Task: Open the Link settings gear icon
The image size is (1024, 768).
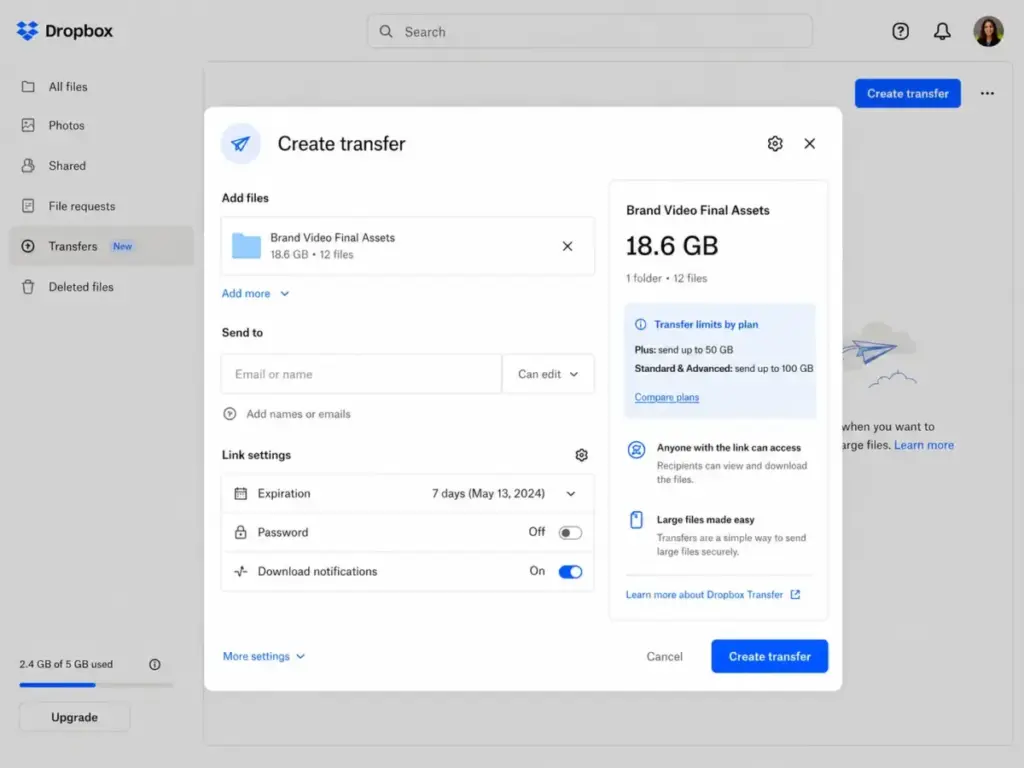Action: (x=581, y=455)
